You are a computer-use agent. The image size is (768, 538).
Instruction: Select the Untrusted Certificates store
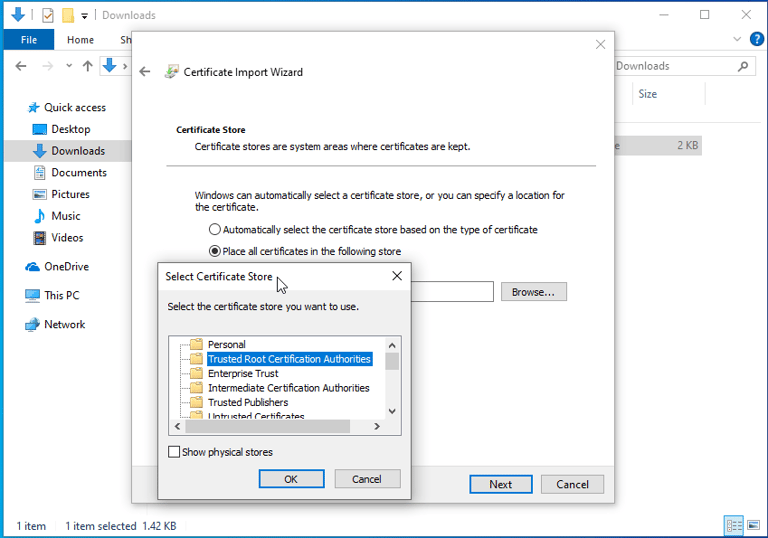coord(256,416)
